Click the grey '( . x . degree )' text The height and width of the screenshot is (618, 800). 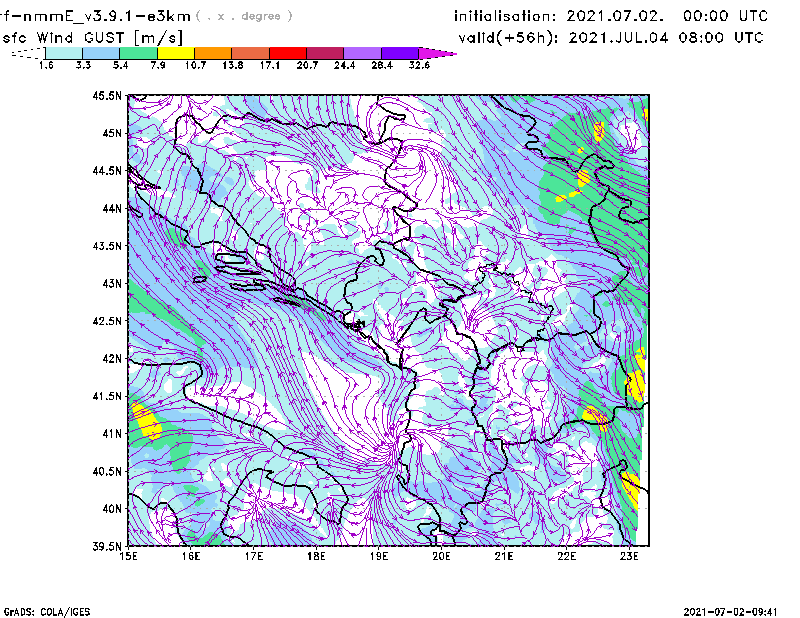point(244,16)
